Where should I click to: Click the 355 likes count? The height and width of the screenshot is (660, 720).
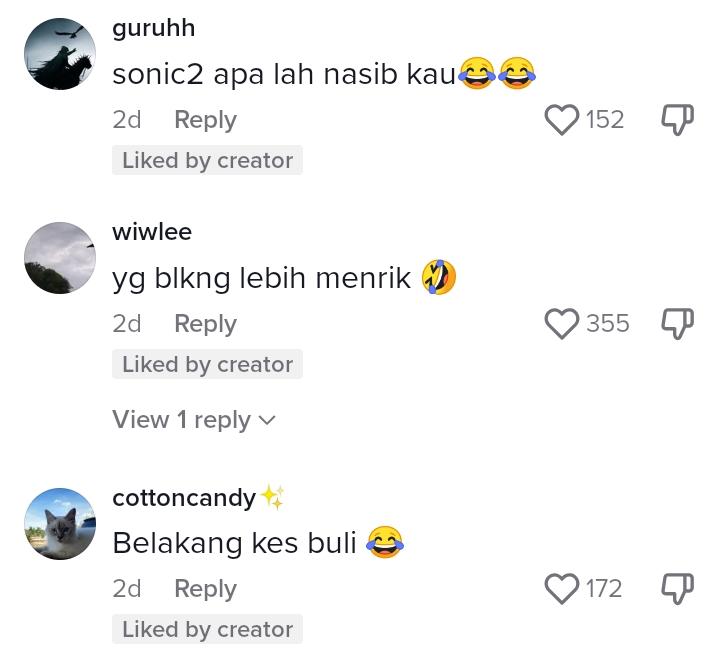tap(608, 324)
